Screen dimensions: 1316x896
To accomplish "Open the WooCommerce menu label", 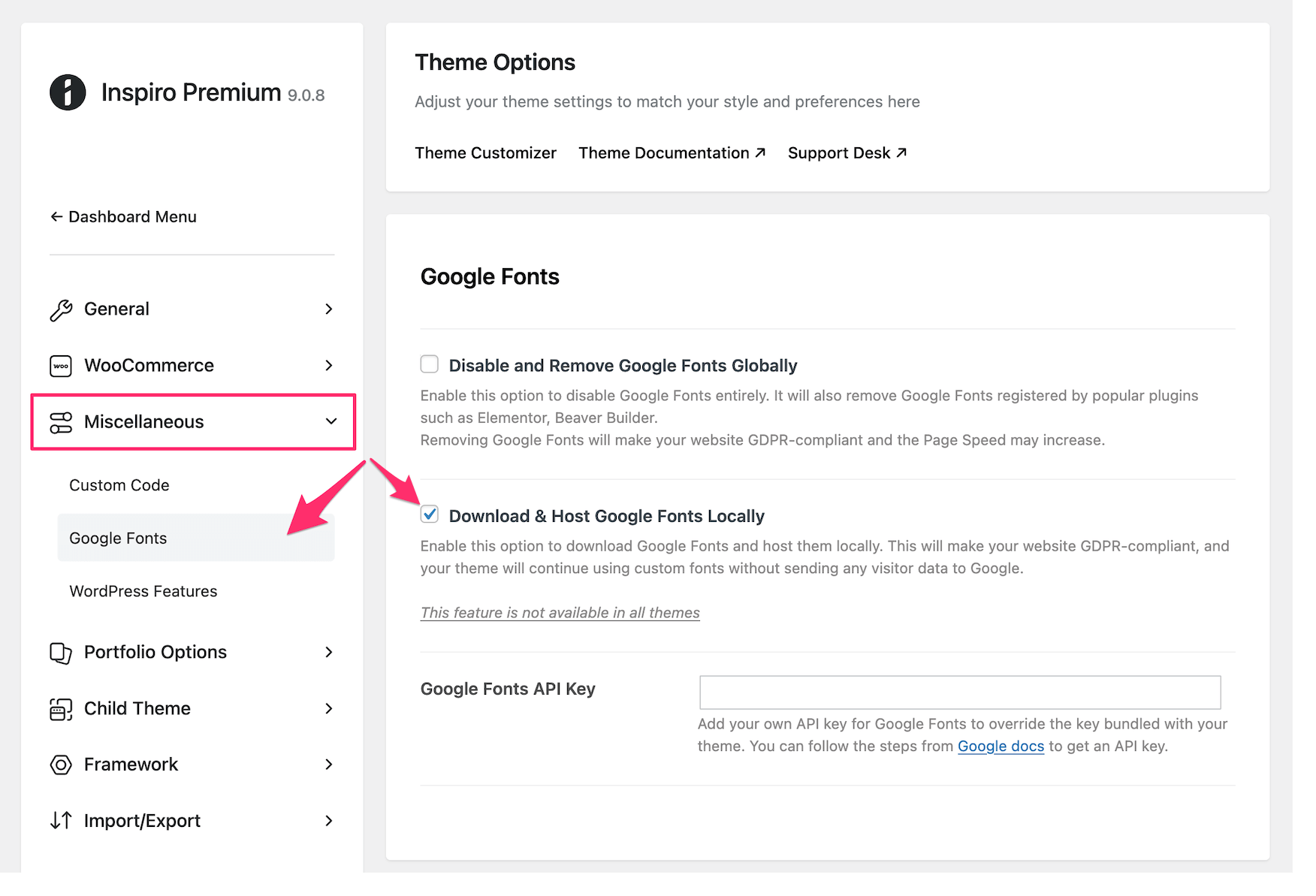I will point(149,366).
